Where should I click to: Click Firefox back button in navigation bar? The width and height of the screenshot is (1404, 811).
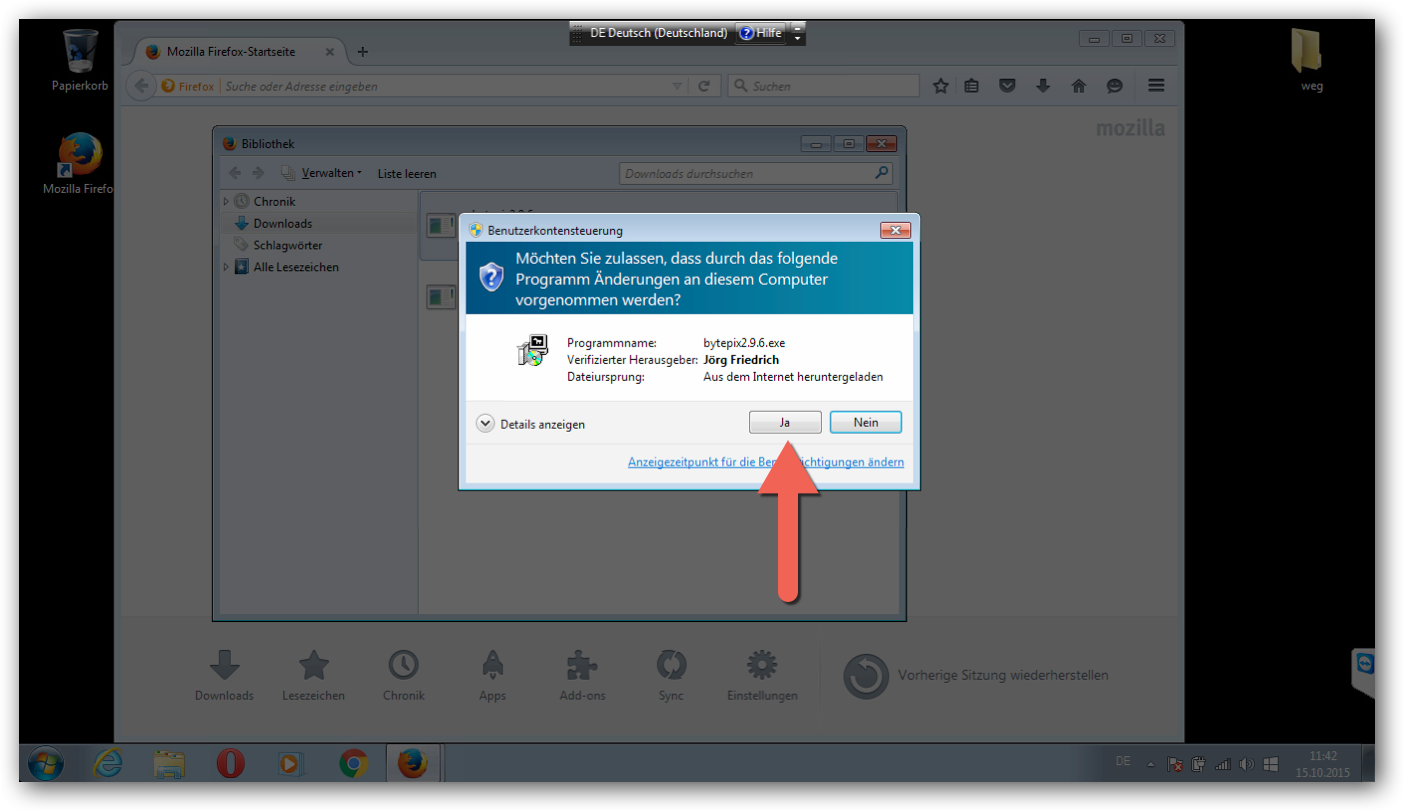click(x=141, y=86)
